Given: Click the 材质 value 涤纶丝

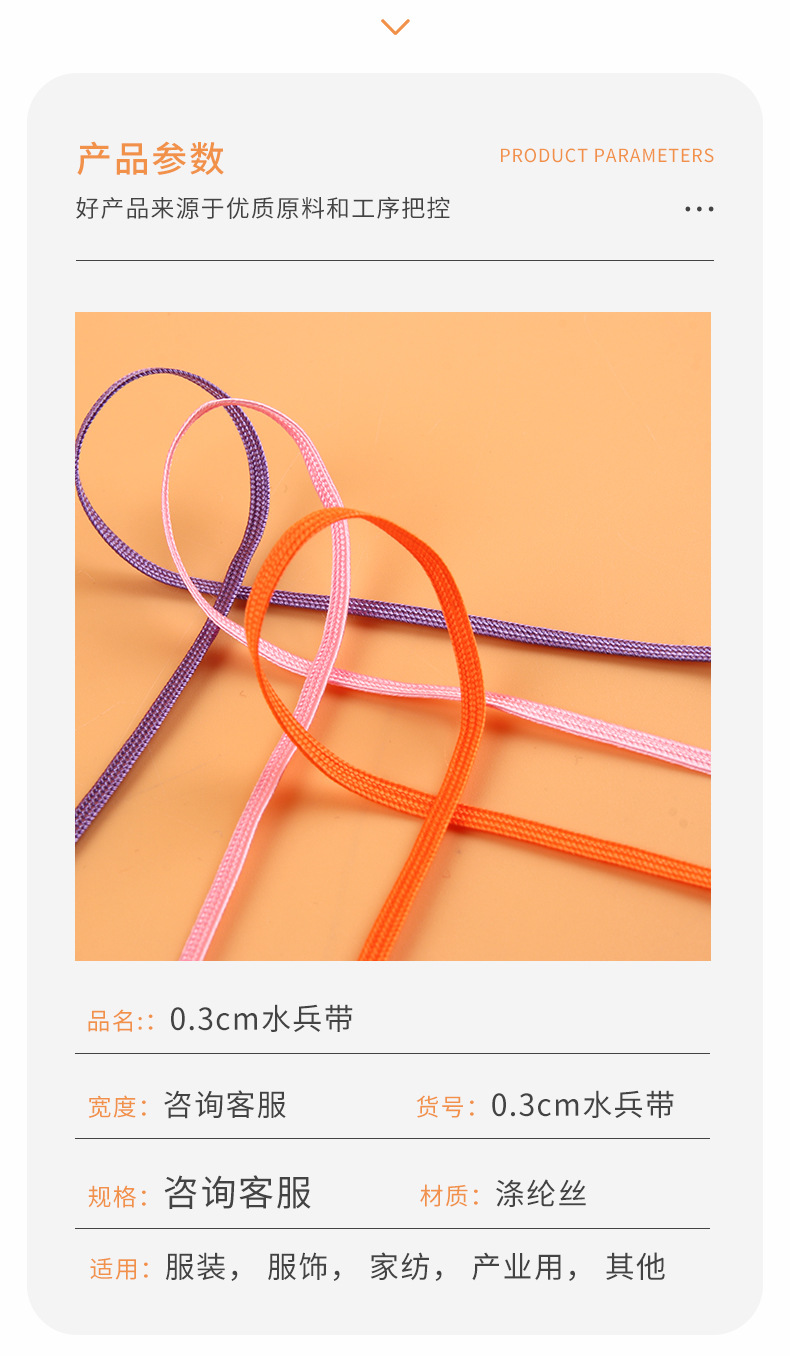Looking at the screenshot, I should tap(541, 1194).
